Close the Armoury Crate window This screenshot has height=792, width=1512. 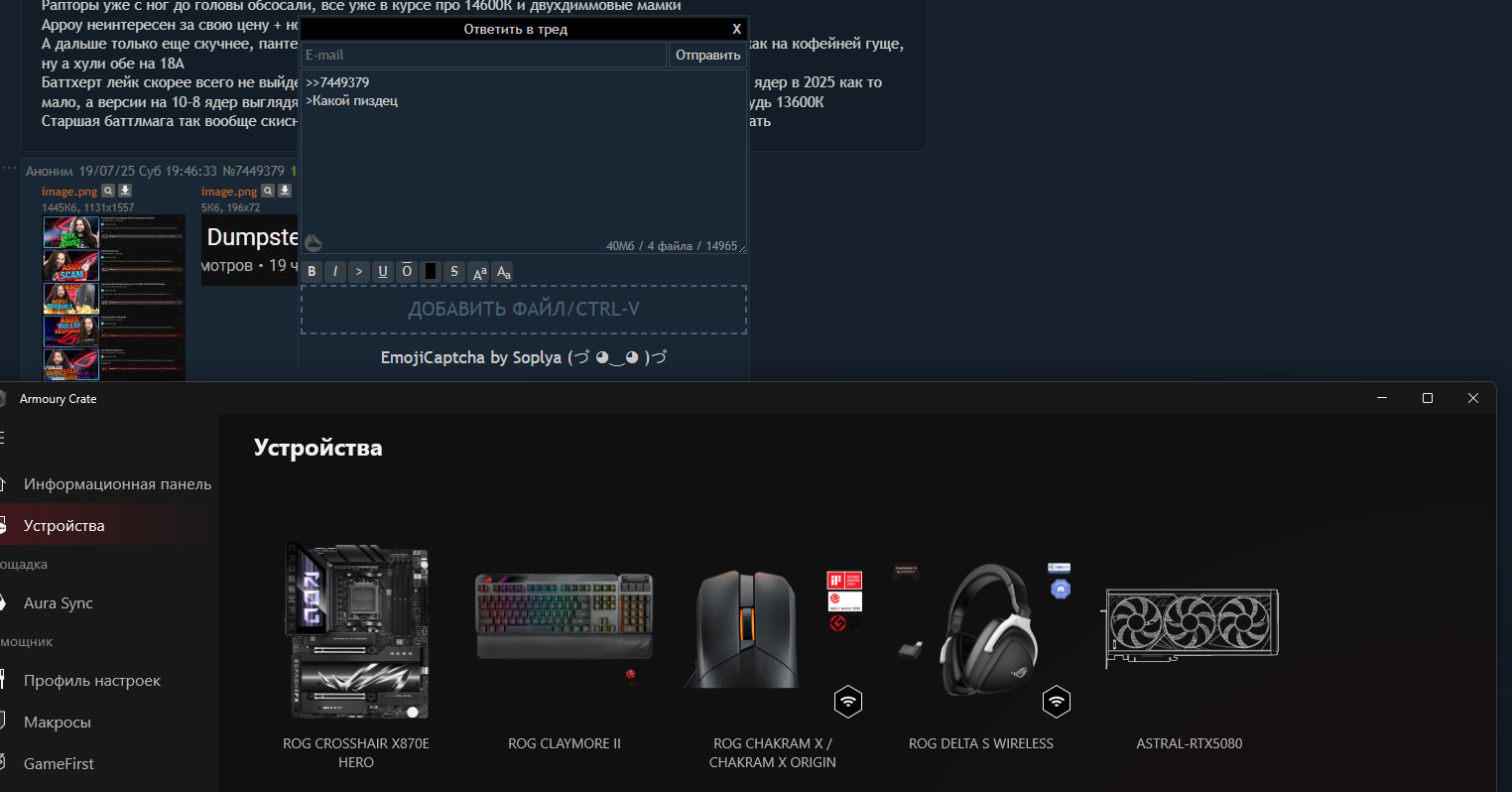coord(1473,398)
